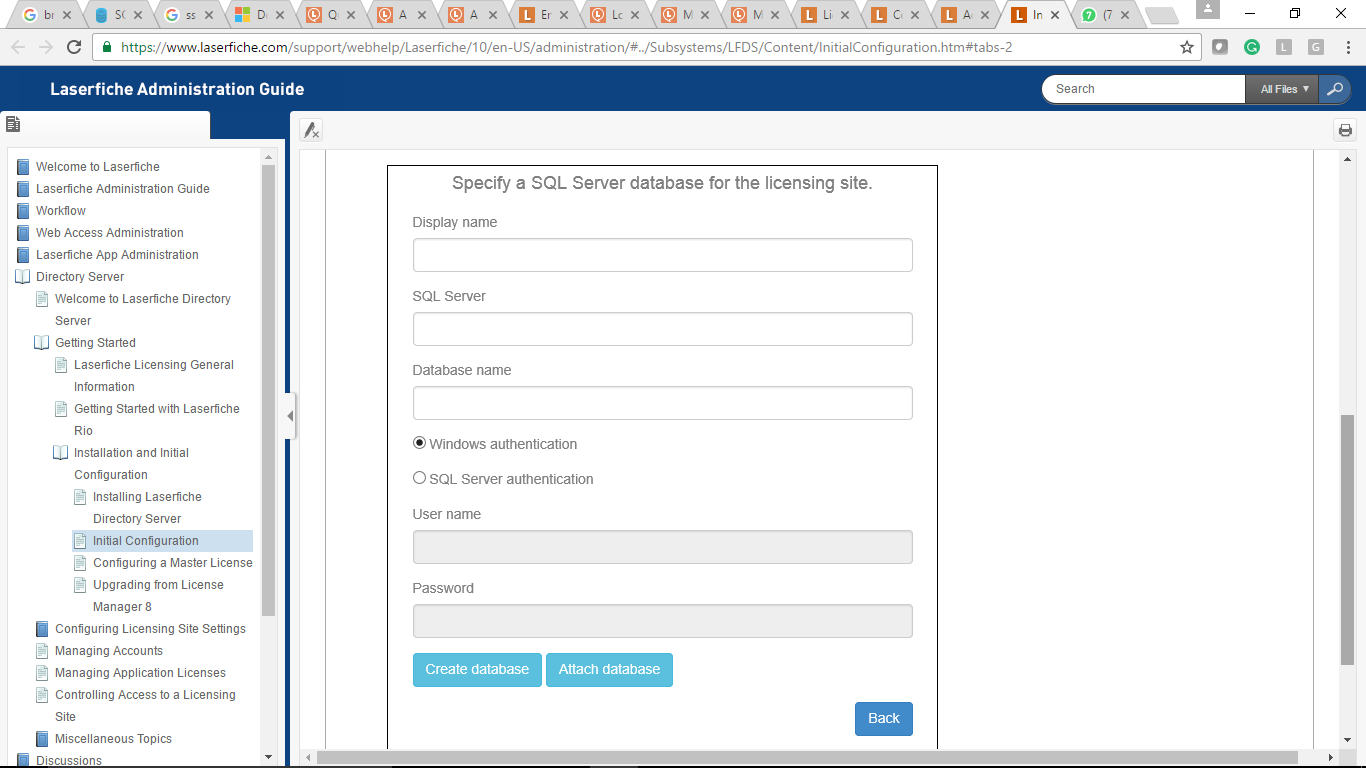The width and height of the screenshot is (1366, 768).
Task: Print the topic with the printer icon
Action: 1345,130
